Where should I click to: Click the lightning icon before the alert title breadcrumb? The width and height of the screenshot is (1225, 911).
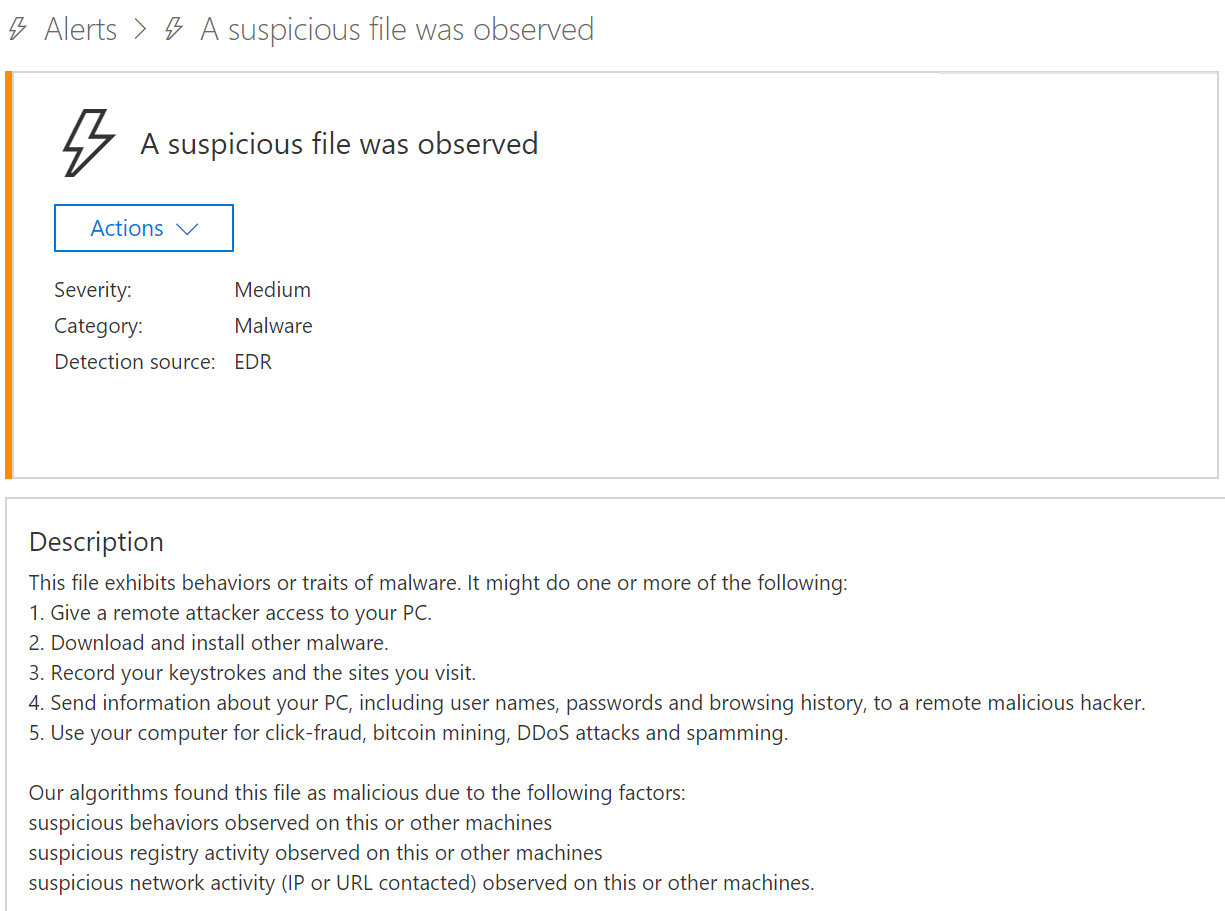coord(172,29)
